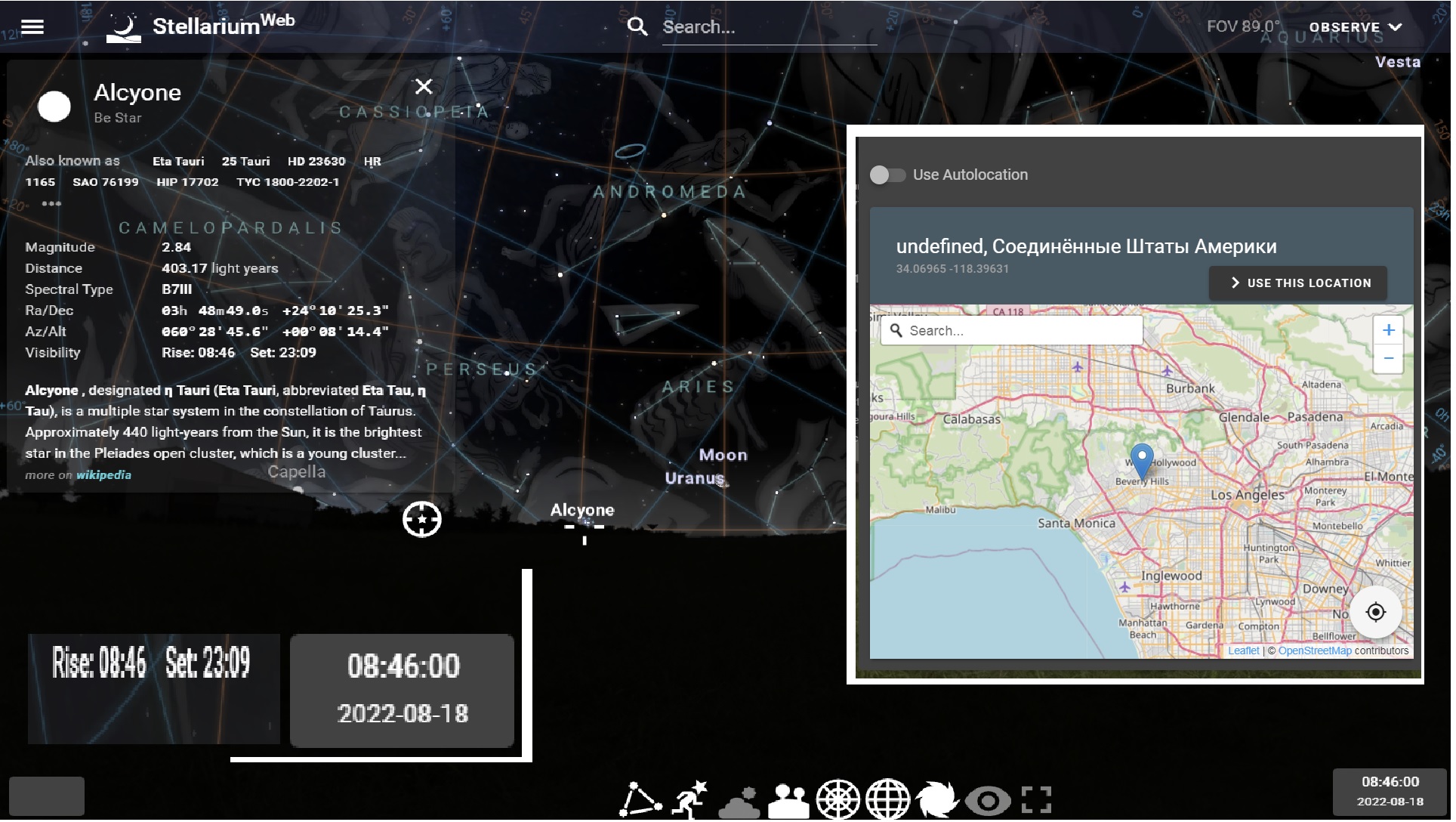The height and width of the screenshot is (822, 1456).
Task: Click the Inglewood map label
Action: (x=1171, y=576)
